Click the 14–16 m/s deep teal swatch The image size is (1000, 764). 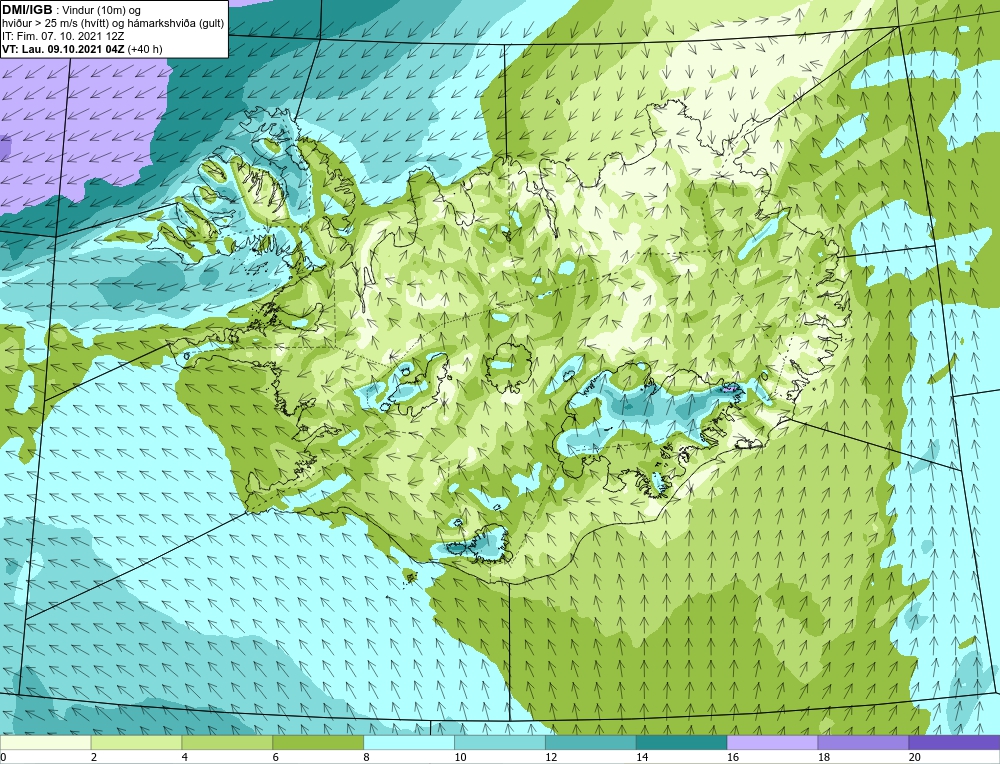tap(681, 742)
